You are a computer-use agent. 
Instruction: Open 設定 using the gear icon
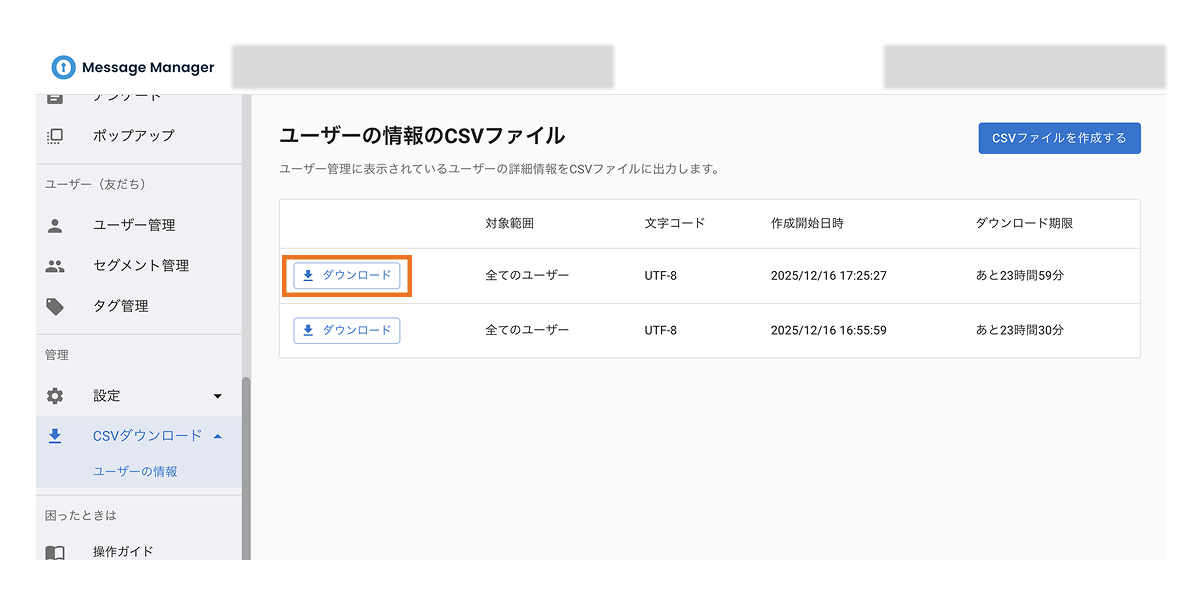[56, 395]
